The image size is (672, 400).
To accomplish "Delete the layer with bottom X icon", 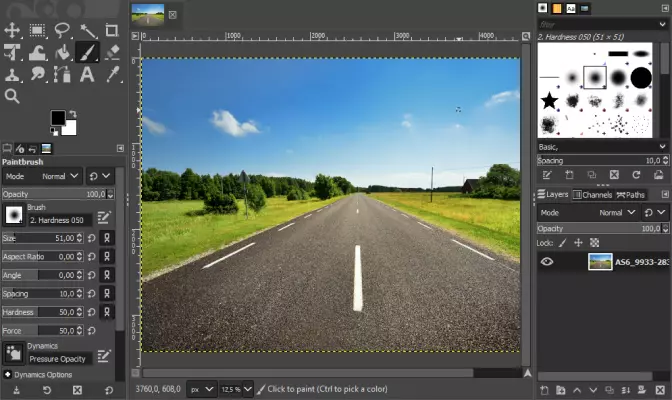I will [x=660, y=390].
